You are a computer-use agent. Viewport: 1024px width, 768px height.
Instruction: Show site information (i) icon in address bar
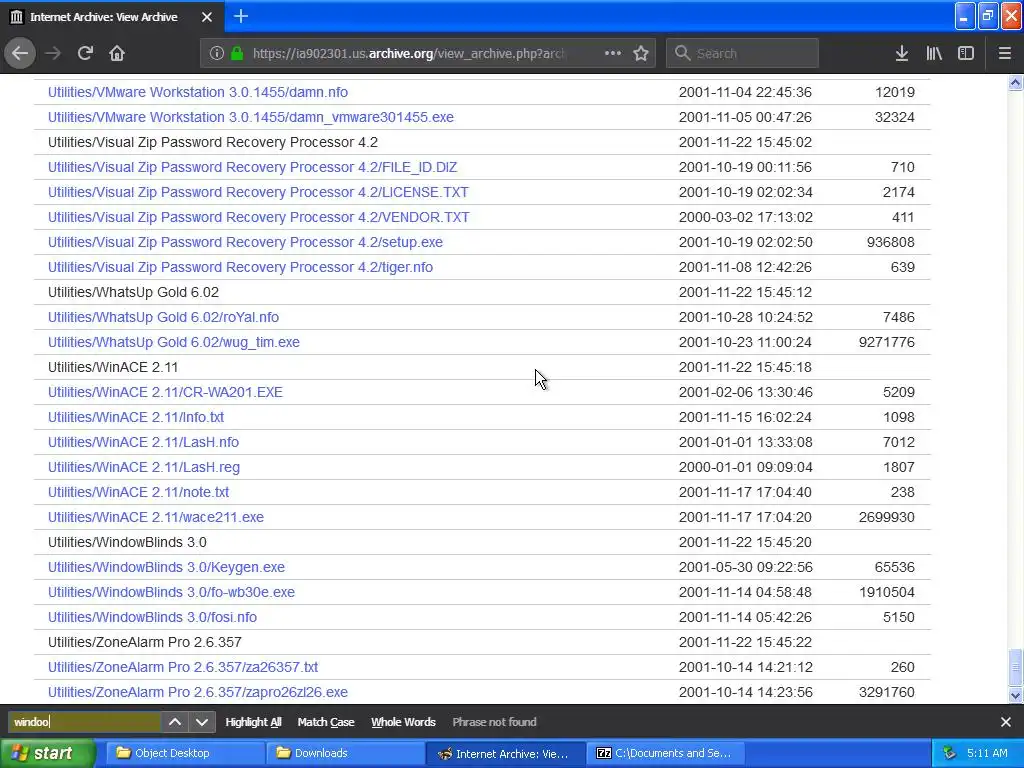point(217,53)
